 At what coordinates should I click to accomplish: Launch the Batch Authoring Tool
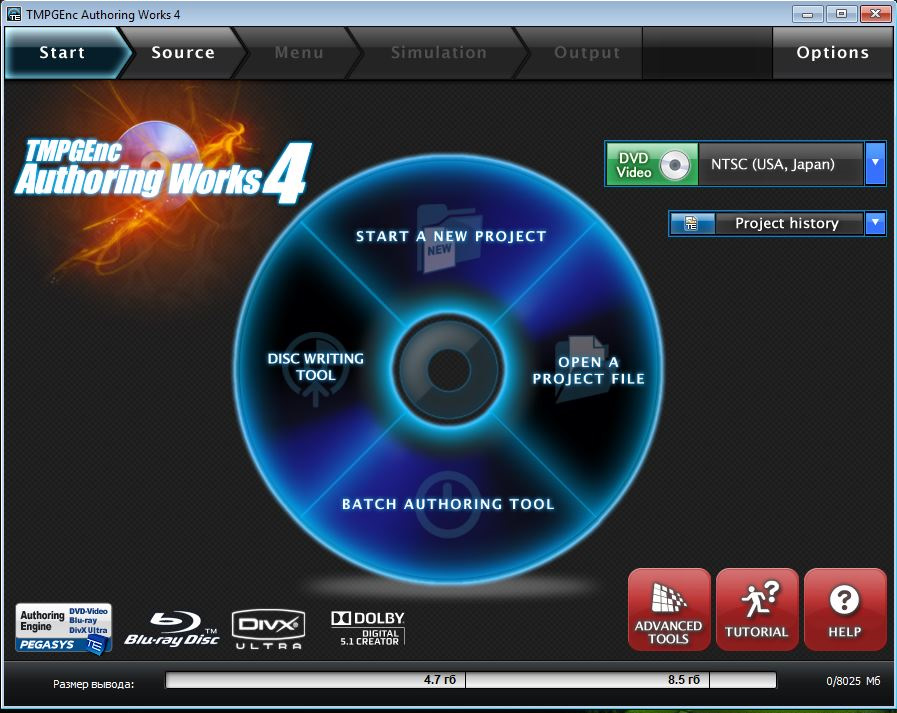coord(448,504)
